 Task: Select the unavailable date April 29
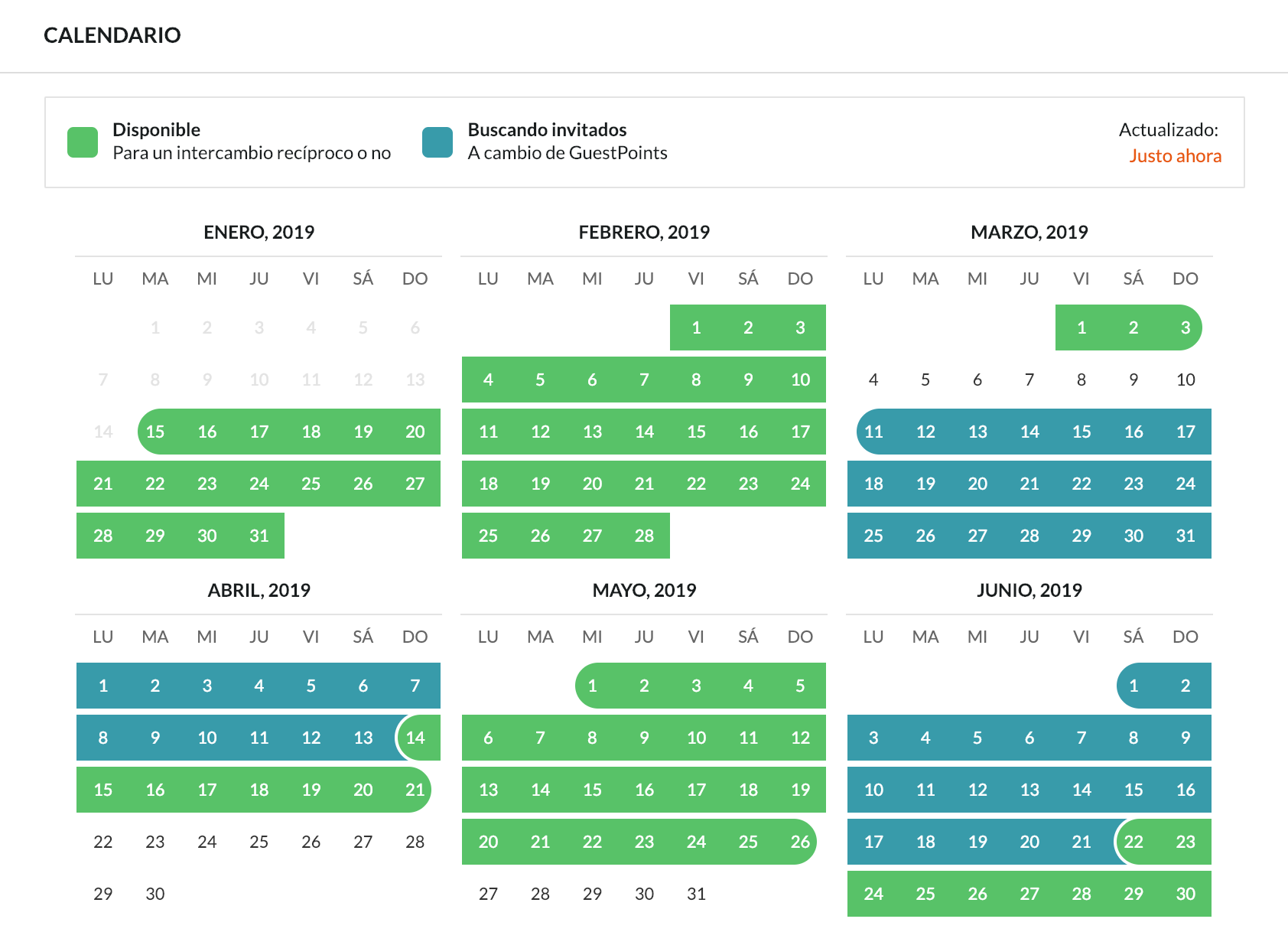103,893
